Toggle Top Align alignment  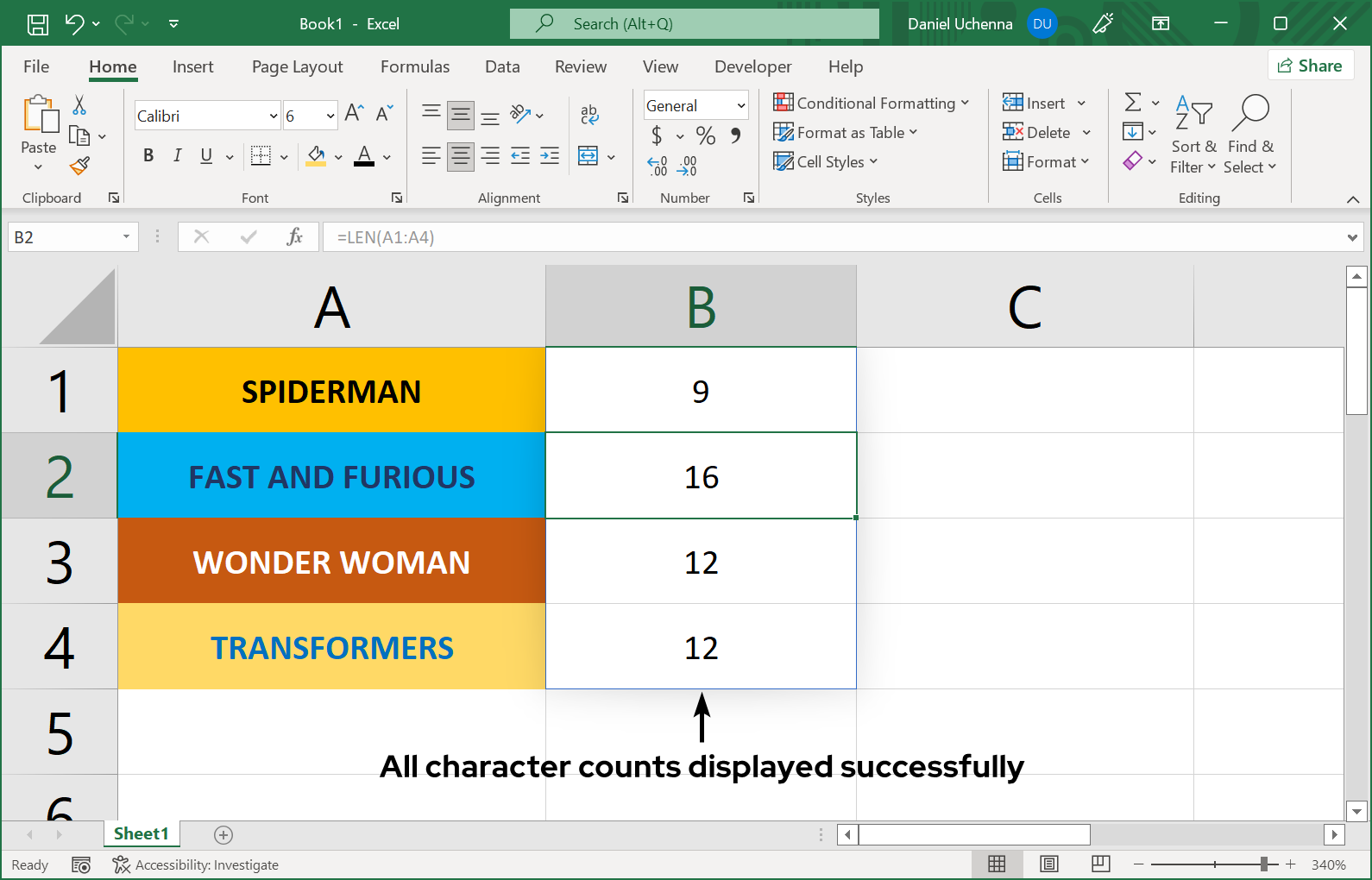pos(431,113)
